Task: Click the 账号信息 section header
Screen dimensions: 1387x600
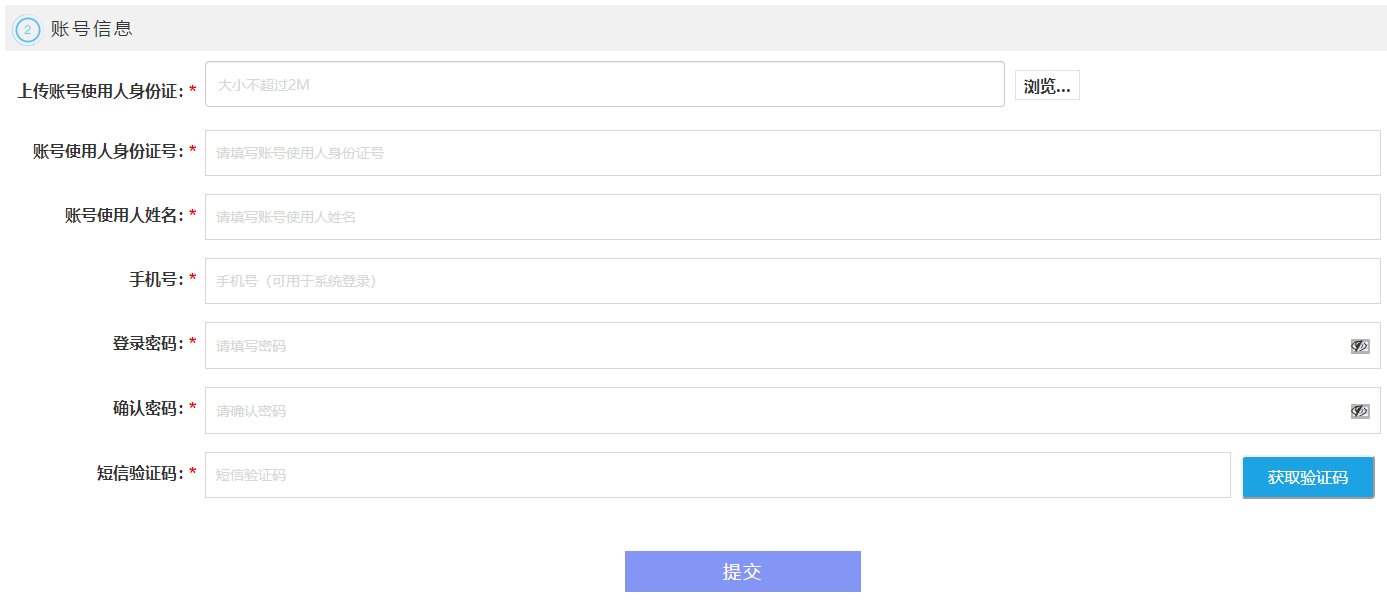Action: click(x=92, y=29)
